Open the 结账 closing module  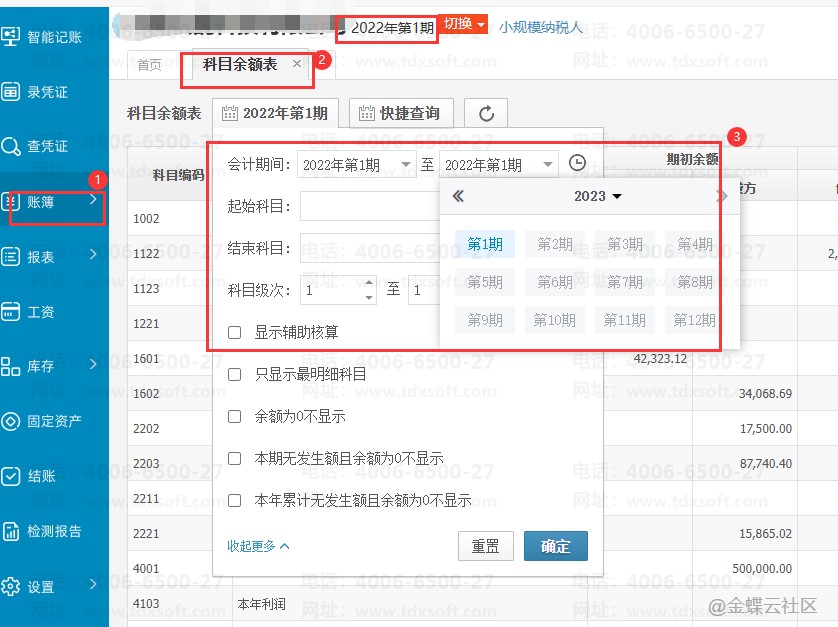[40, 477]
